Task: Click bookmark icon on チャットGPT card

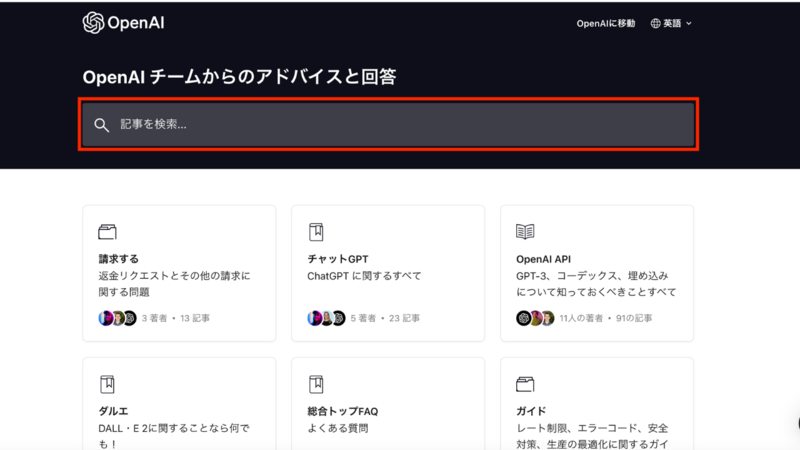Action: [x=316, y=232]
